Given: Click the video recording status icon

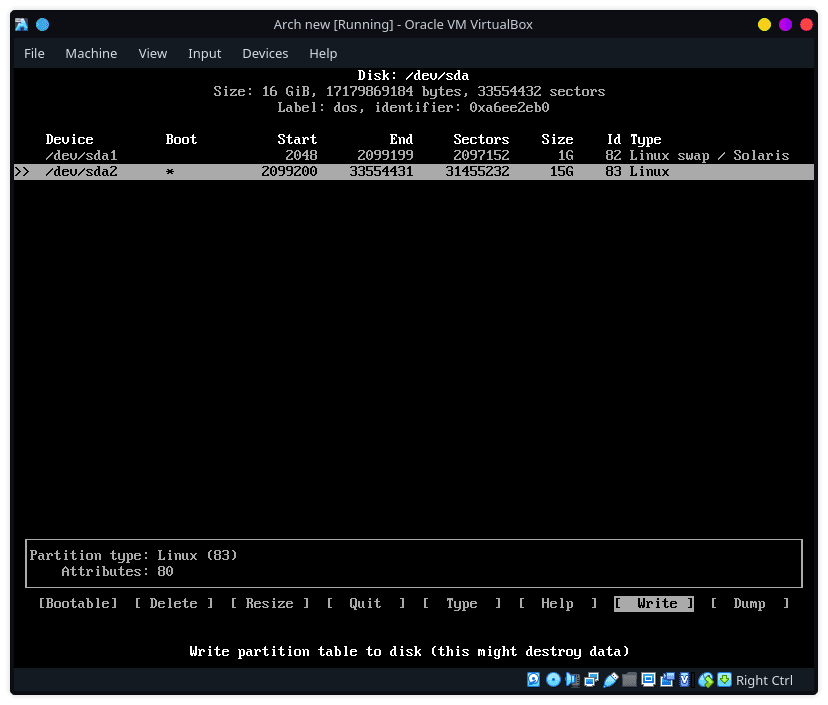Looking at the screenshot, I should click(x=667, y=680).
